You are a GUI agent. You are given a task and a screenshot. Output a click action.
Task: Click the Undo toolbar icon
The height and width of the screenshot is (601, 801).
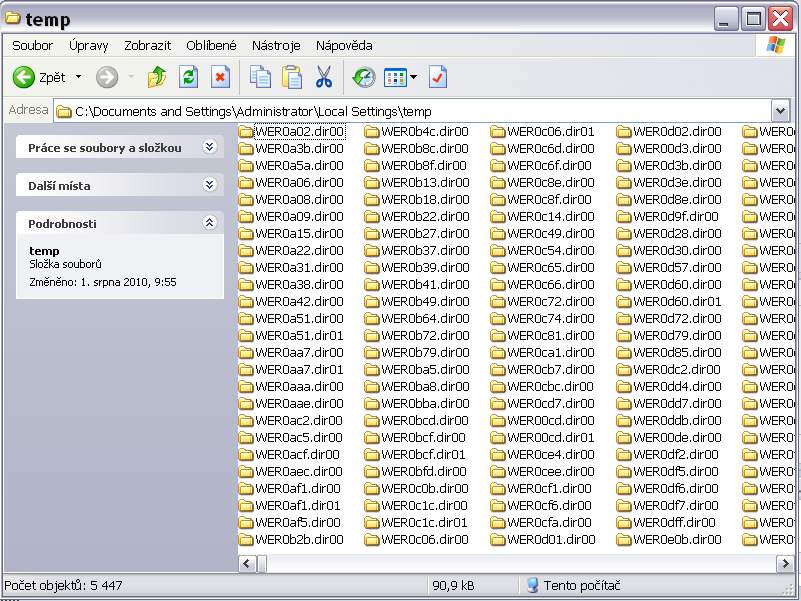(x=364, y=77)
